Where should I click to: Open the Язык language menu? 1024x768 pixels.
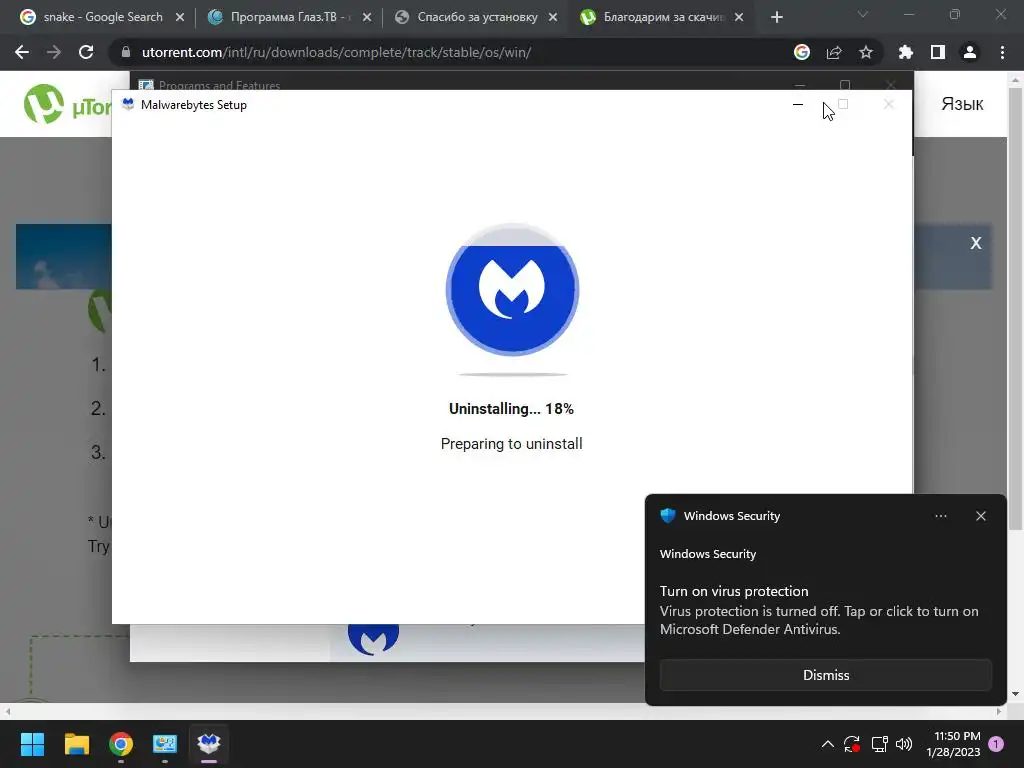(x=962, y=104)
